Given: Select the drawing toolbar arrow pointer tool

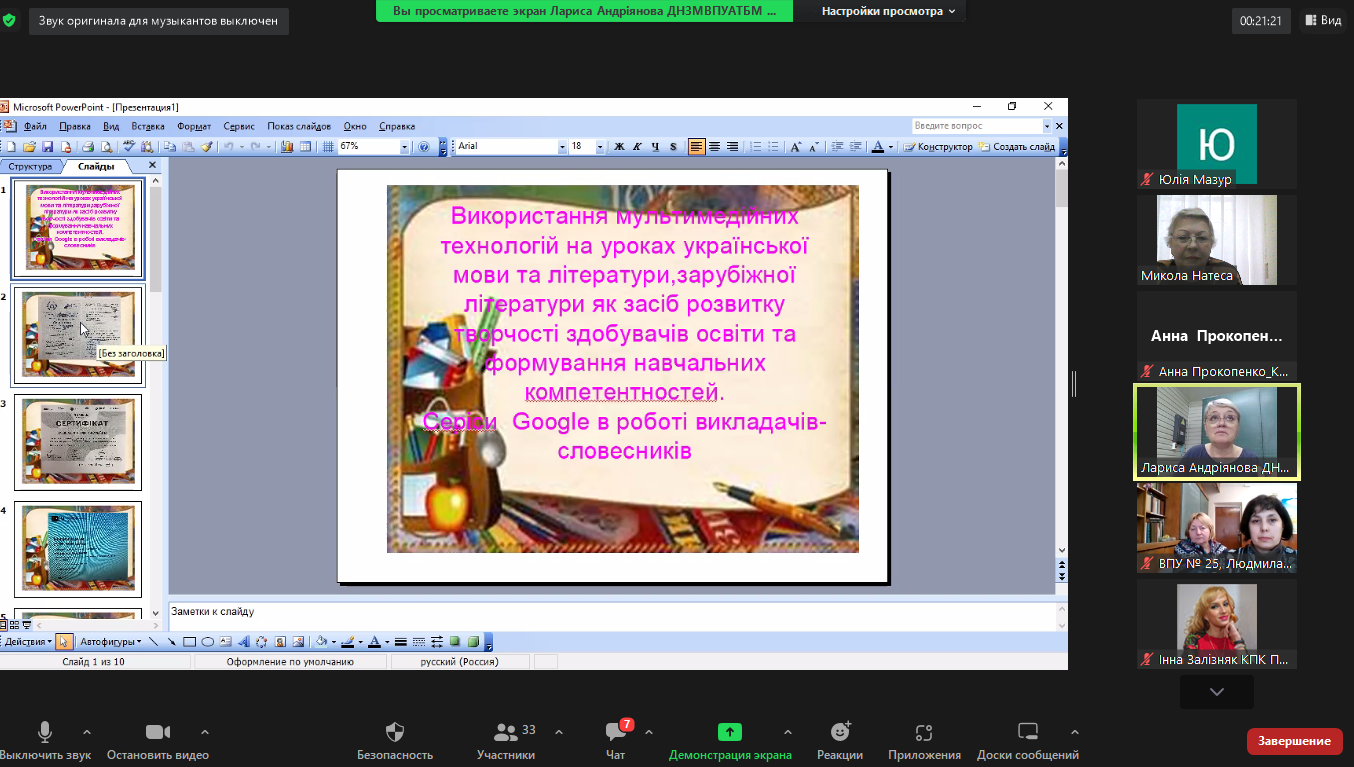Looking at the screenshot, I should pyautogui.click(x=63, y=642).
